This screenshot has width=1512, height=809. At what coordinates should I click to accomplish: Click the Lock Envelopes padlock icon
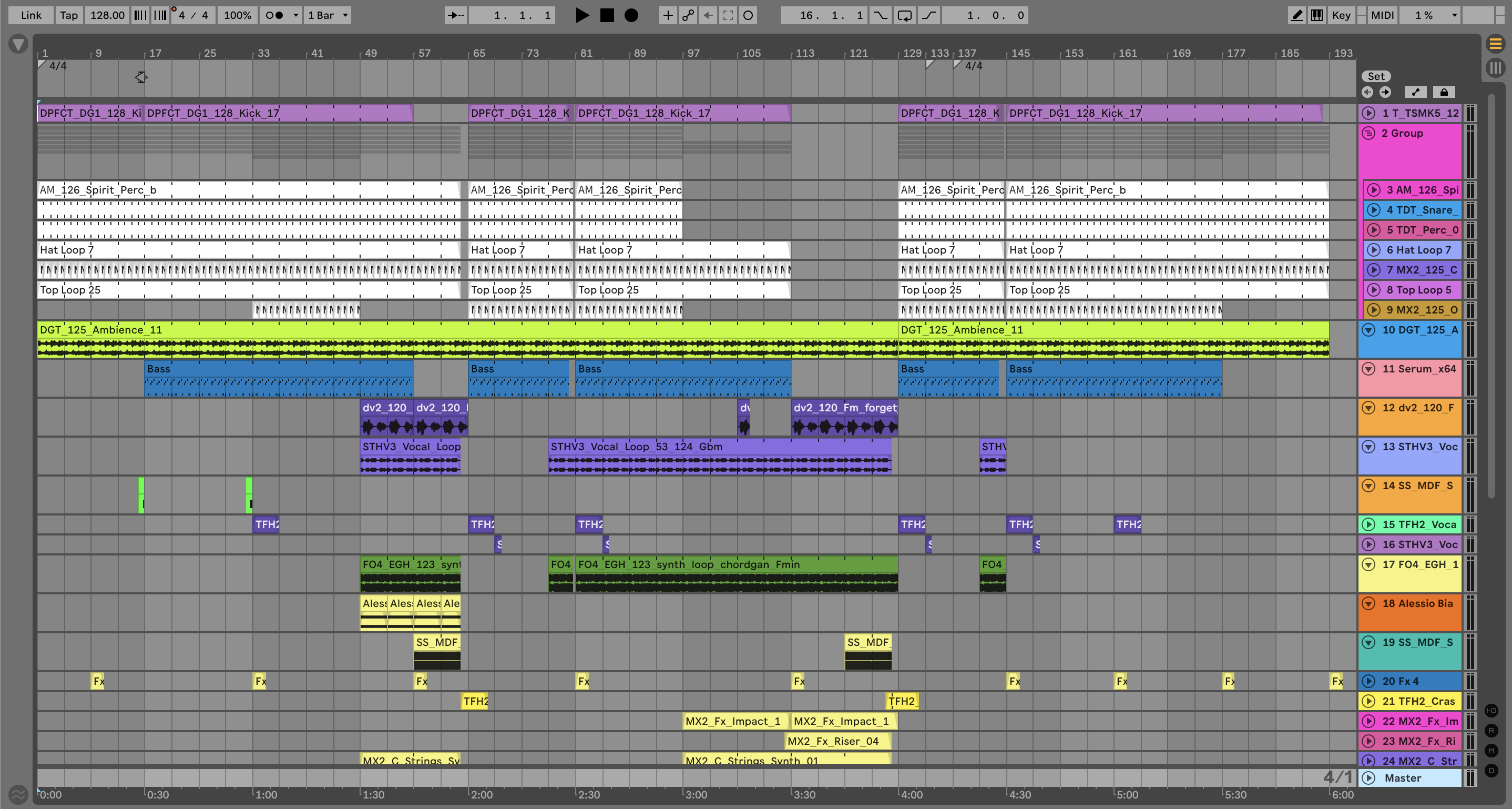(x=1444, y=92)
